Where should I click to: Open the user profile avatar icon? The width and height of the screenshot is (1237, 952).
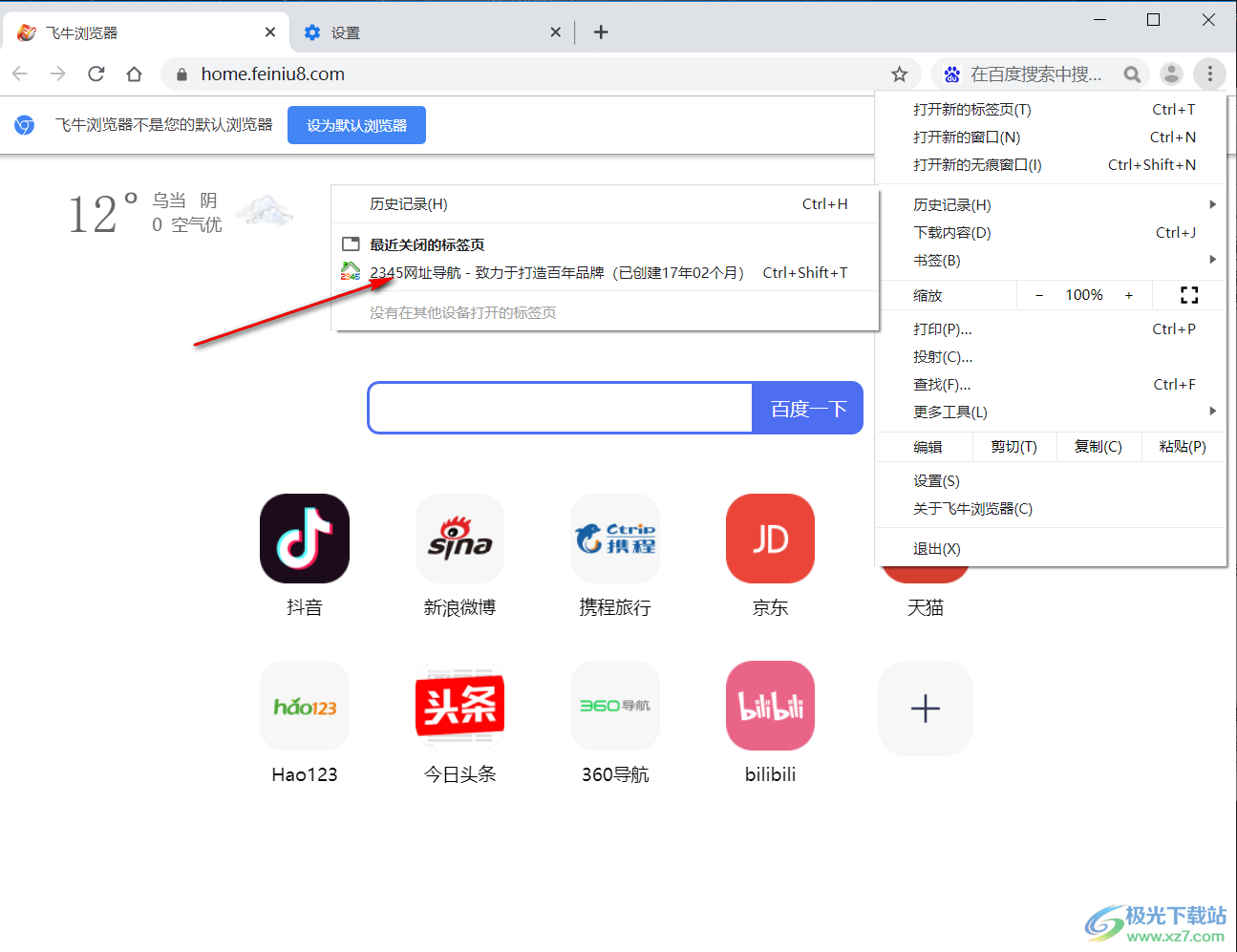[1172, 74]
